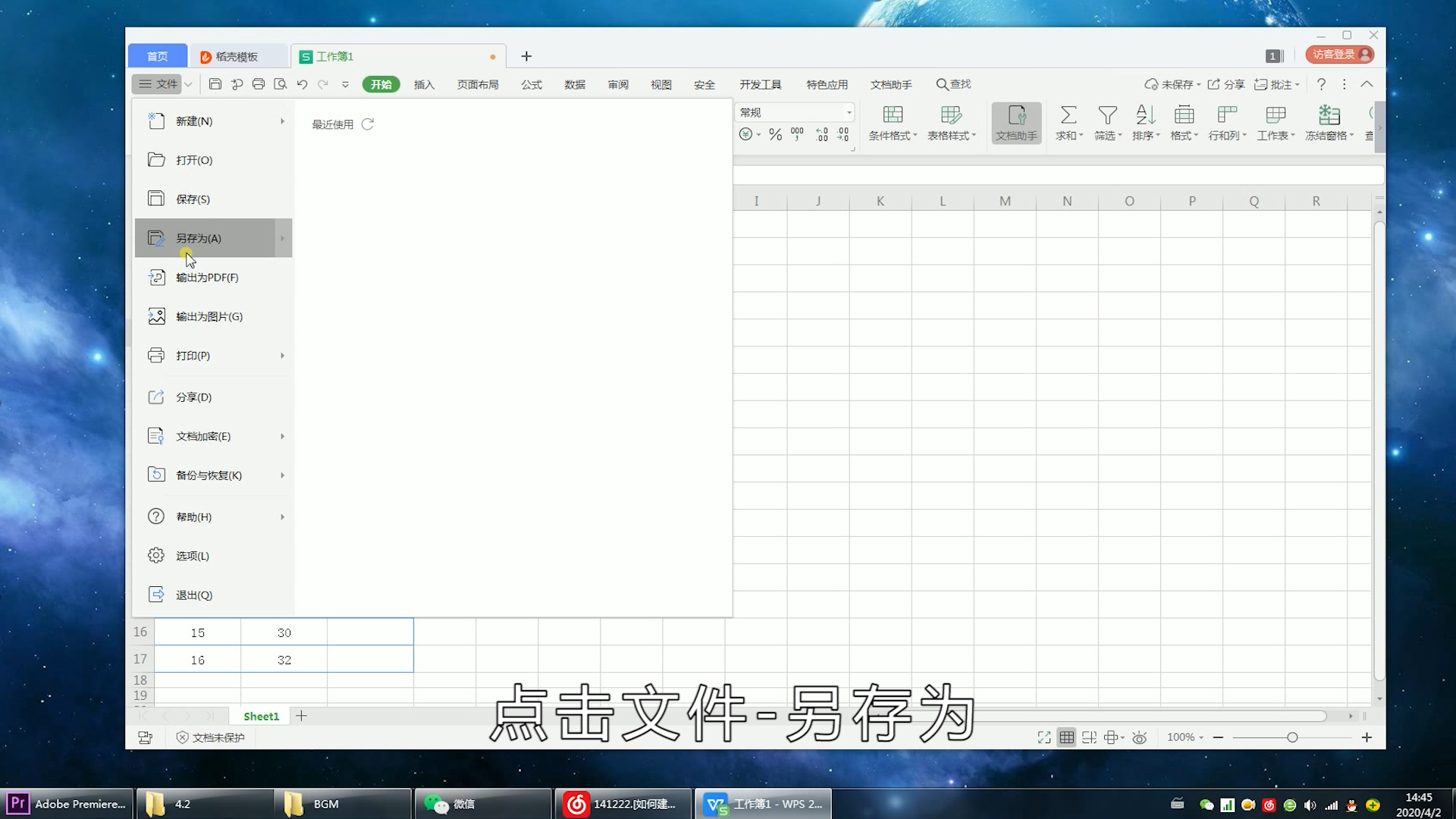Switch to normal grid view in status bar
Screen dimensions: 1456x819
pos(1067,737)
